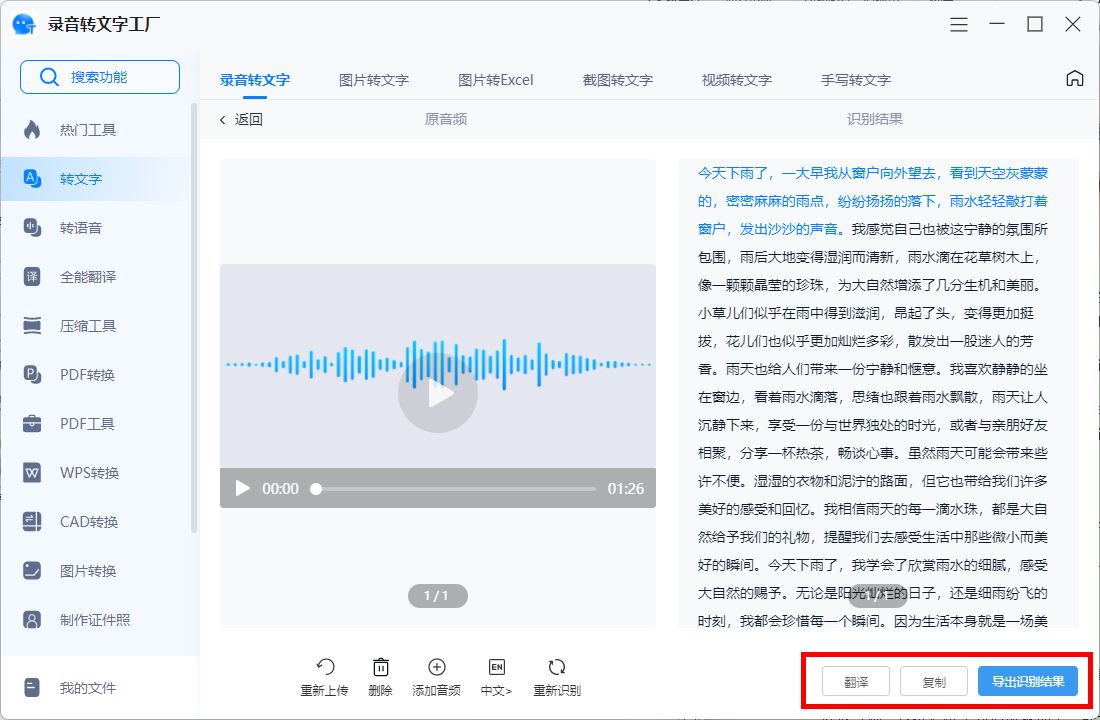Click the WPS转换 sidebar icon
1100x720 pixels.
pyautogui.click(x=32, y=472)
